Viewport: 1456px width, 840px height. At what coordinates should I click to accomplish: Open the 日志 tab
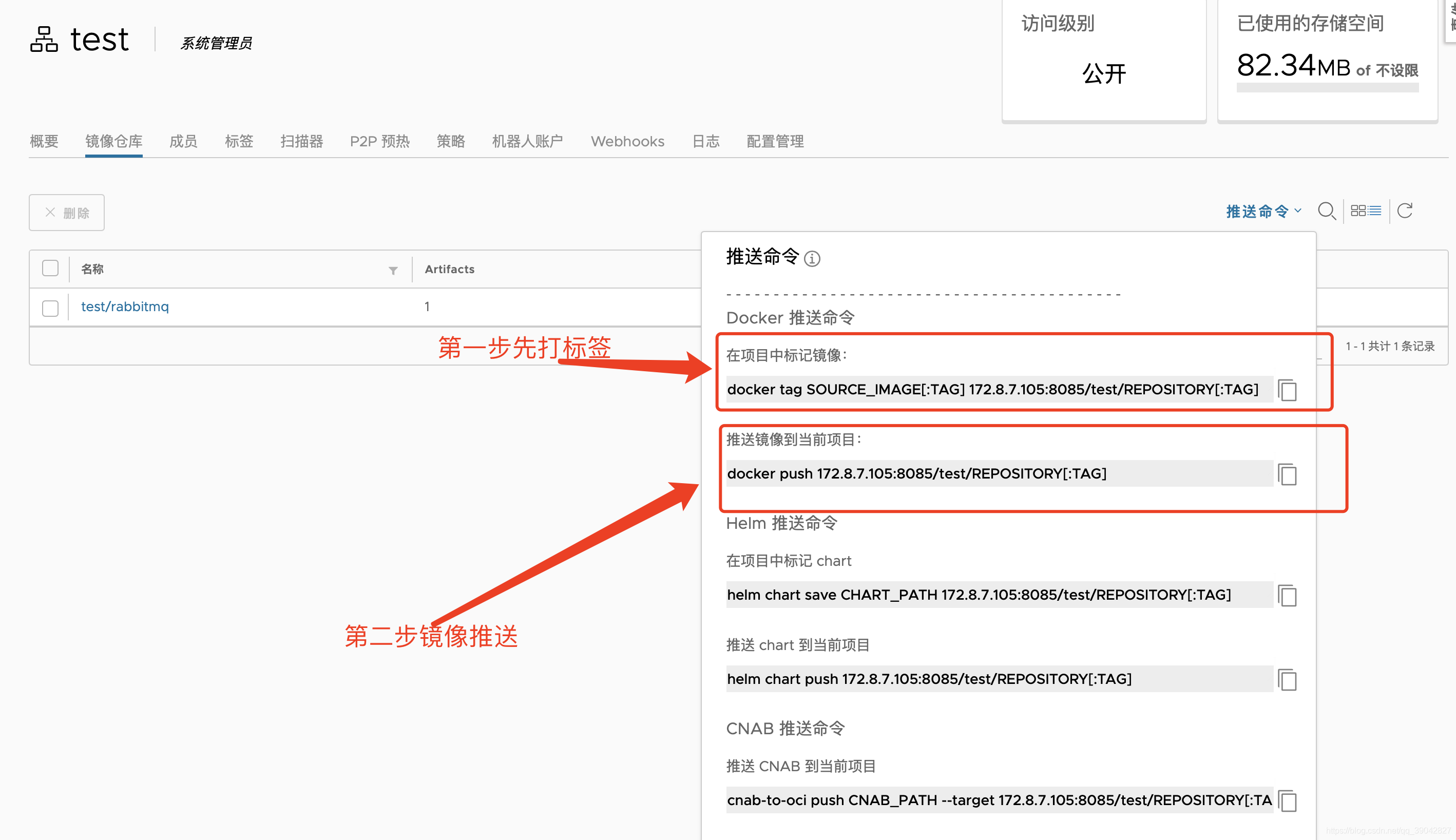tap(705, 141)
